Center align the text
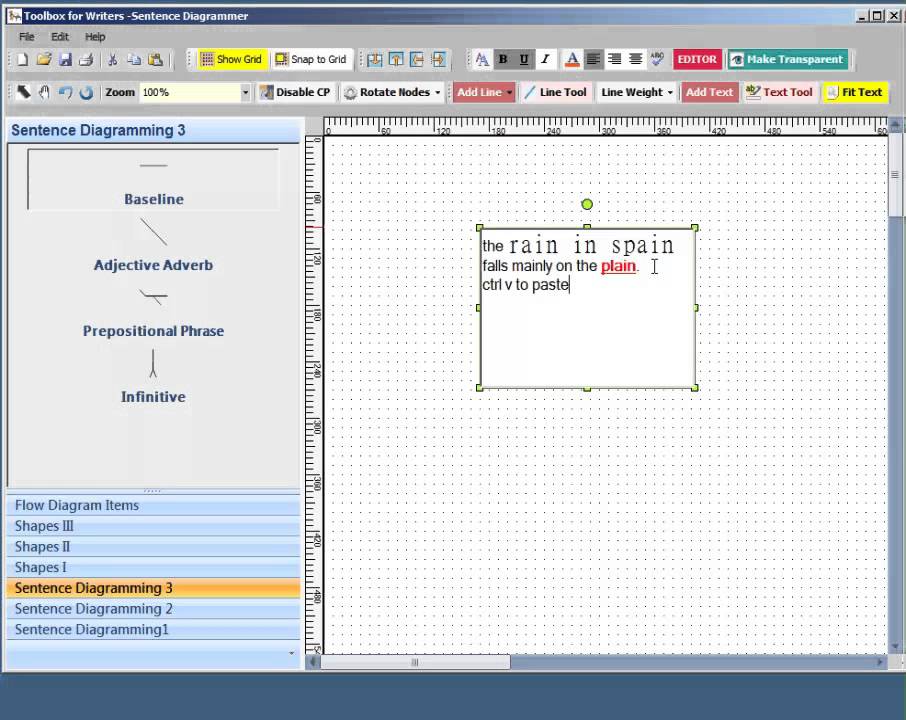 click(x=635, y=60)
